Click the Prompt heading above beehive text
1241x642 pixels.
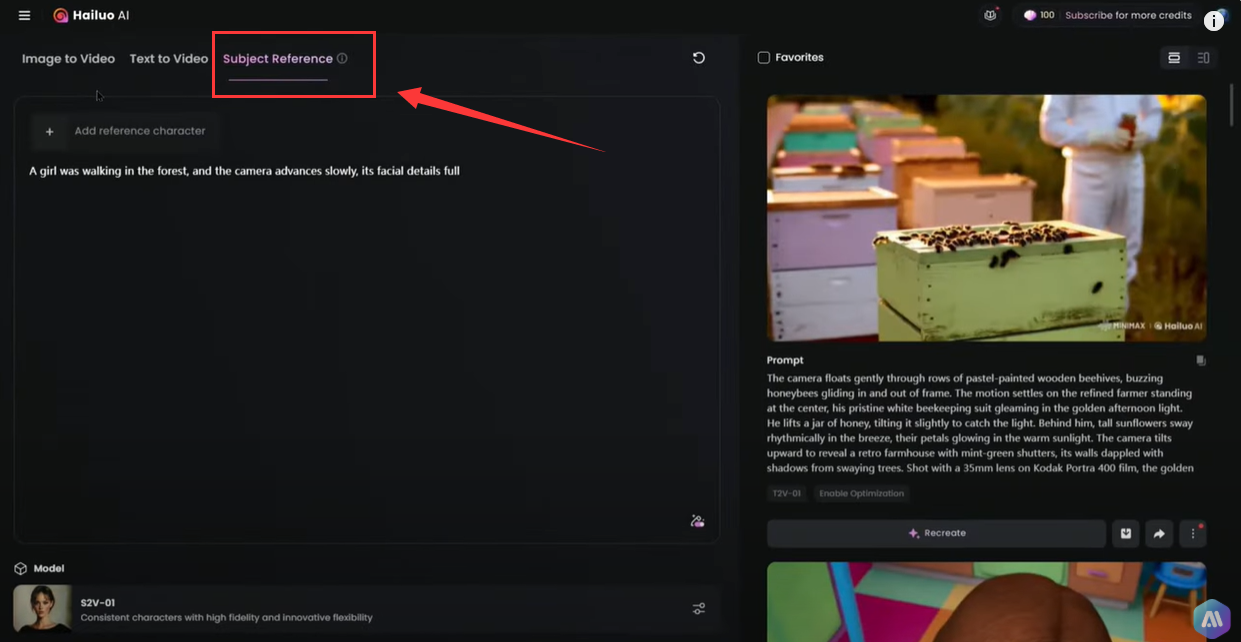click(x=785, y=360)
